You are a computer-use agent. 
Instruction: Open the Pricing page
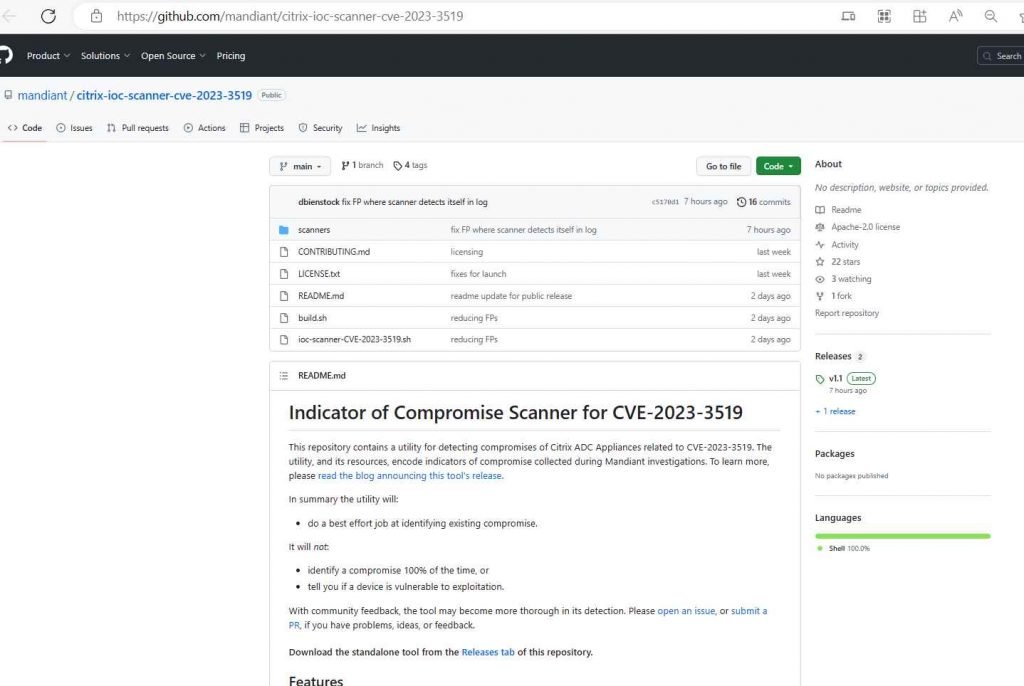(x=231, y=56)
